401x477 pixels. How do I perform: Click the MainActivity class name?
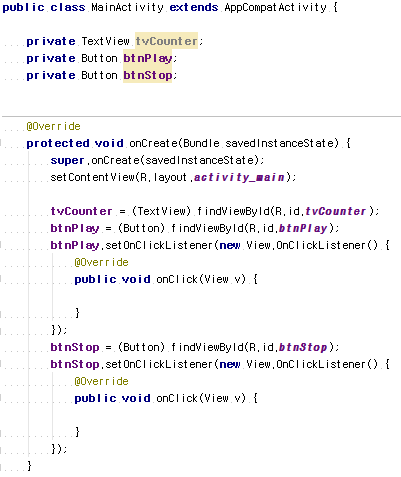pyautogui.click(x=127, y=8)
